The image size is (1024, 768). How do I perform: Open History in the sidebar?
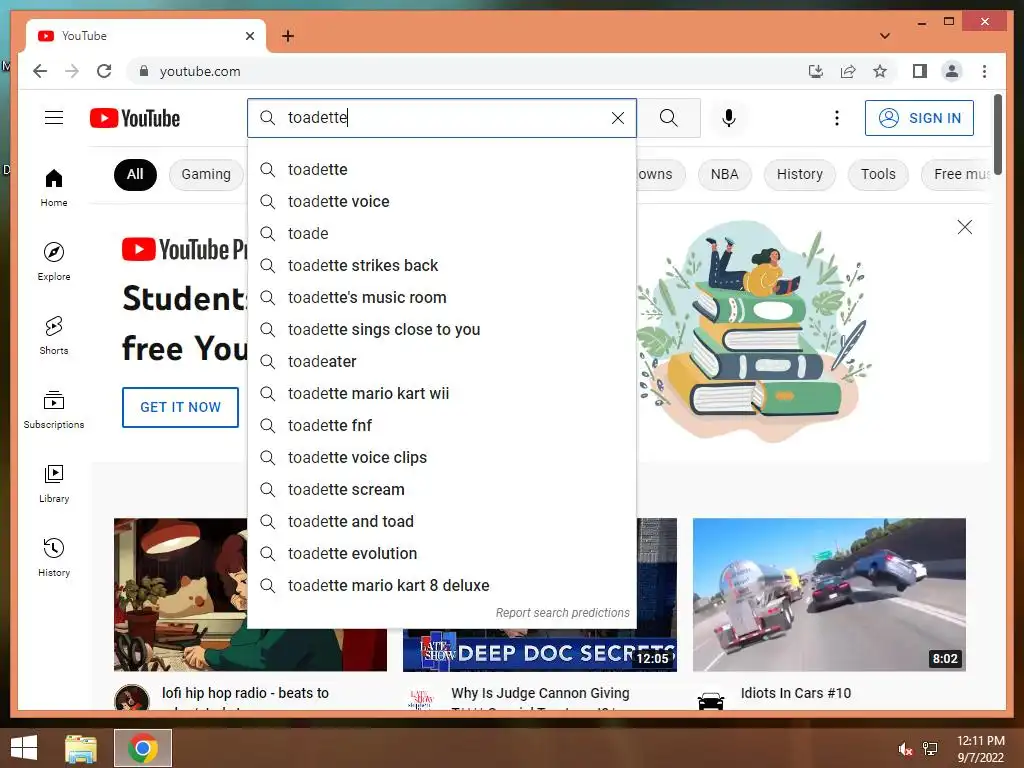54,557
